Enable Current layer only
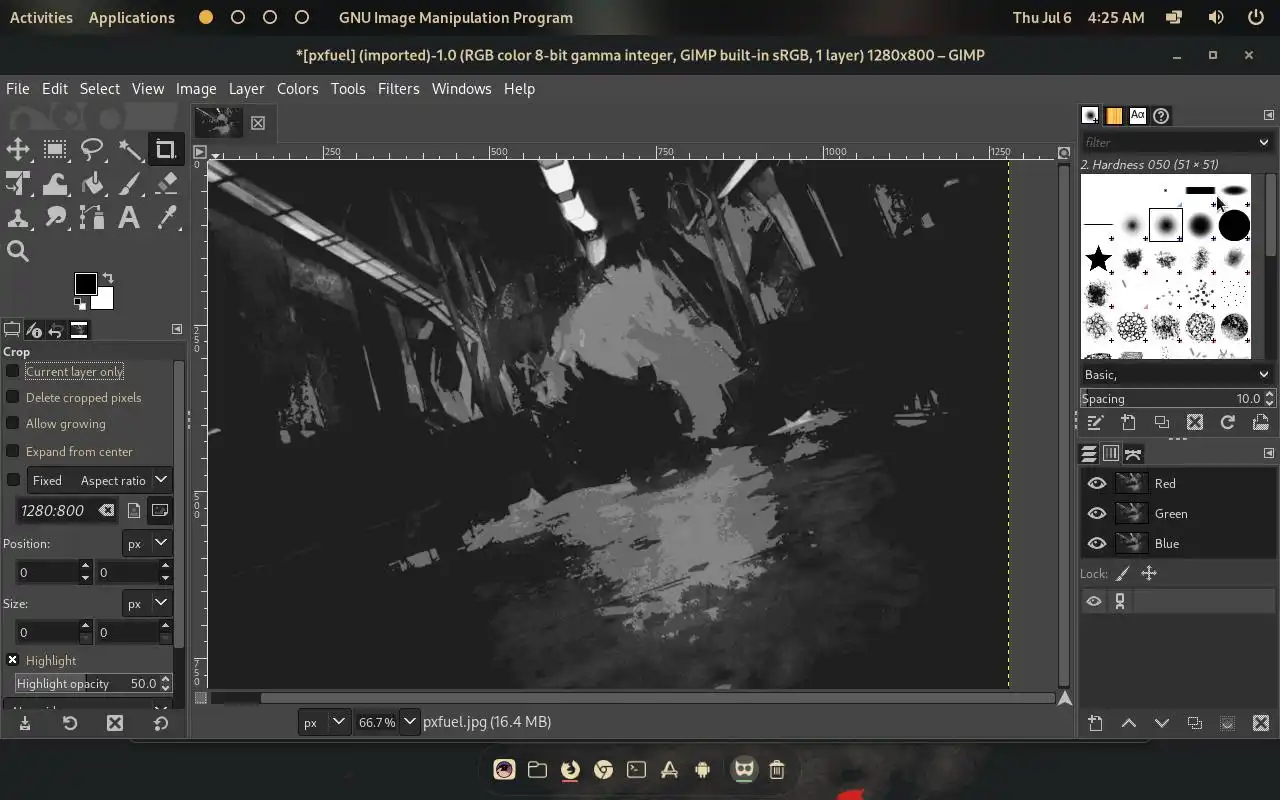The height and width of the screenshot is (800, 1280). [13, 371]
